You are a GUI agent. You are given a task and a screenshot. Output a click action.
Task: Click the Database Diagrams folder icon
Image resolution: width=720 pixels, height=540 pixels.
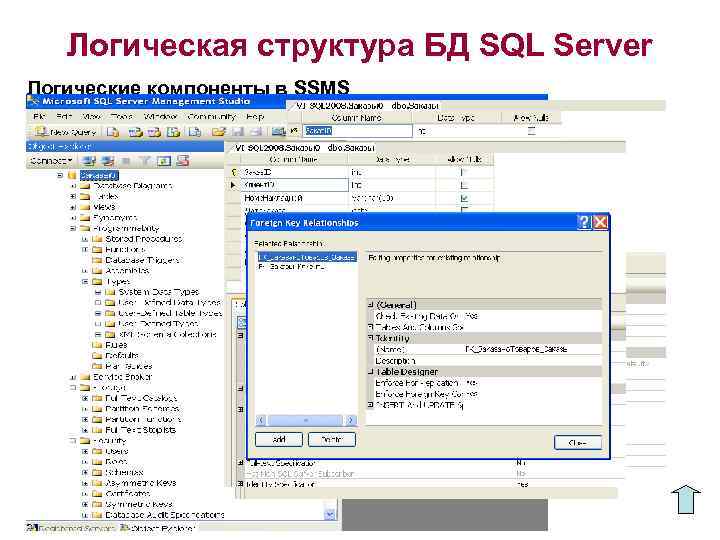[85, 186]
